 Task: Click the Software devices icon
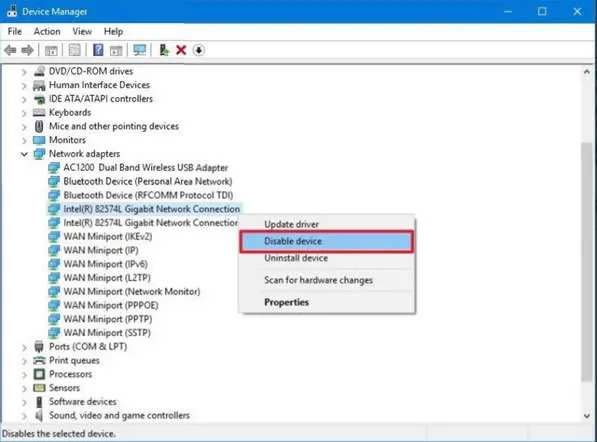click(39, 402)
